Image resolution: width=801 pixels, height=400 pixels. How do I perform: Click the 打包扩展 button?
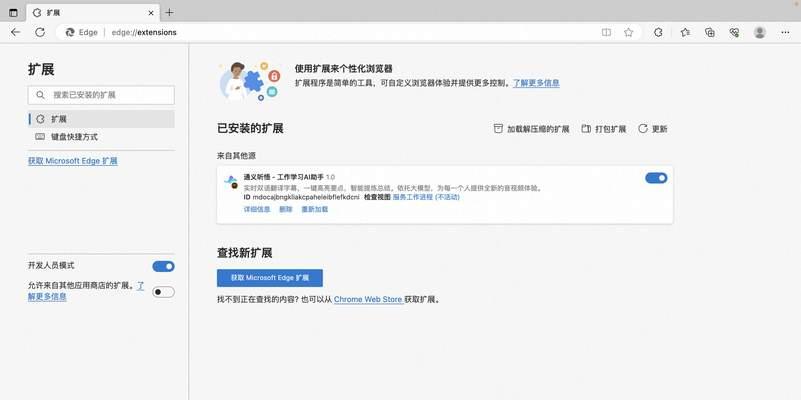(604, 129)
